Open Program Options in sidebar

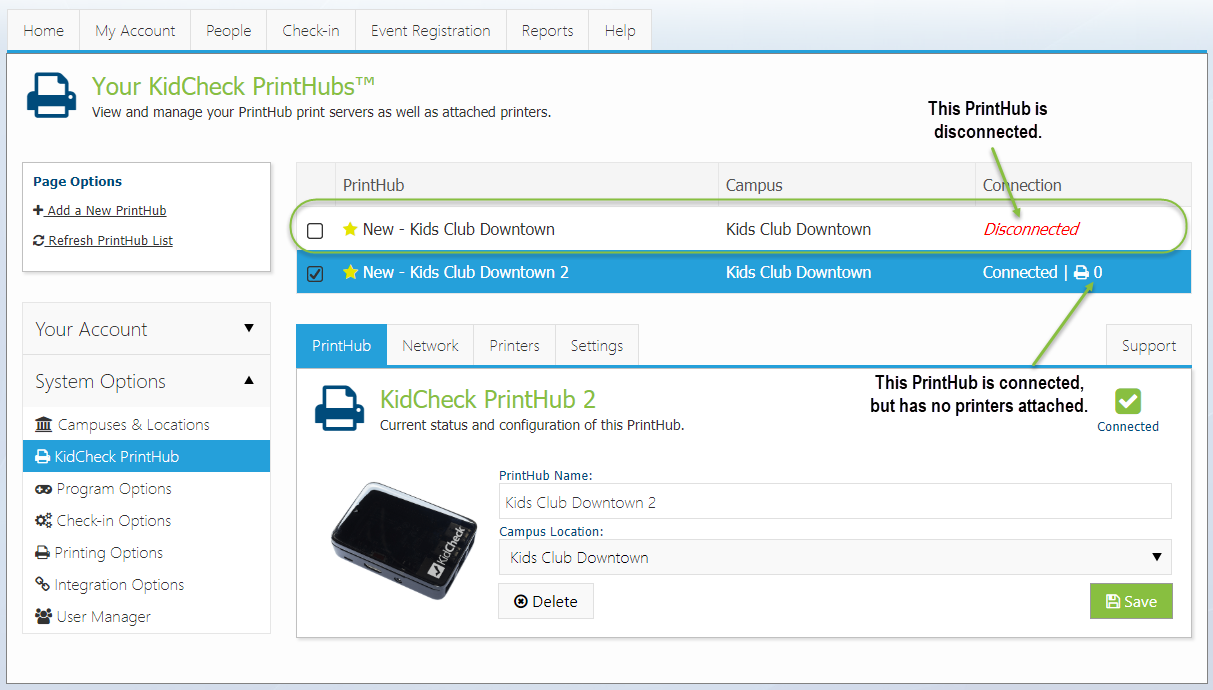(x=146, y=489)
